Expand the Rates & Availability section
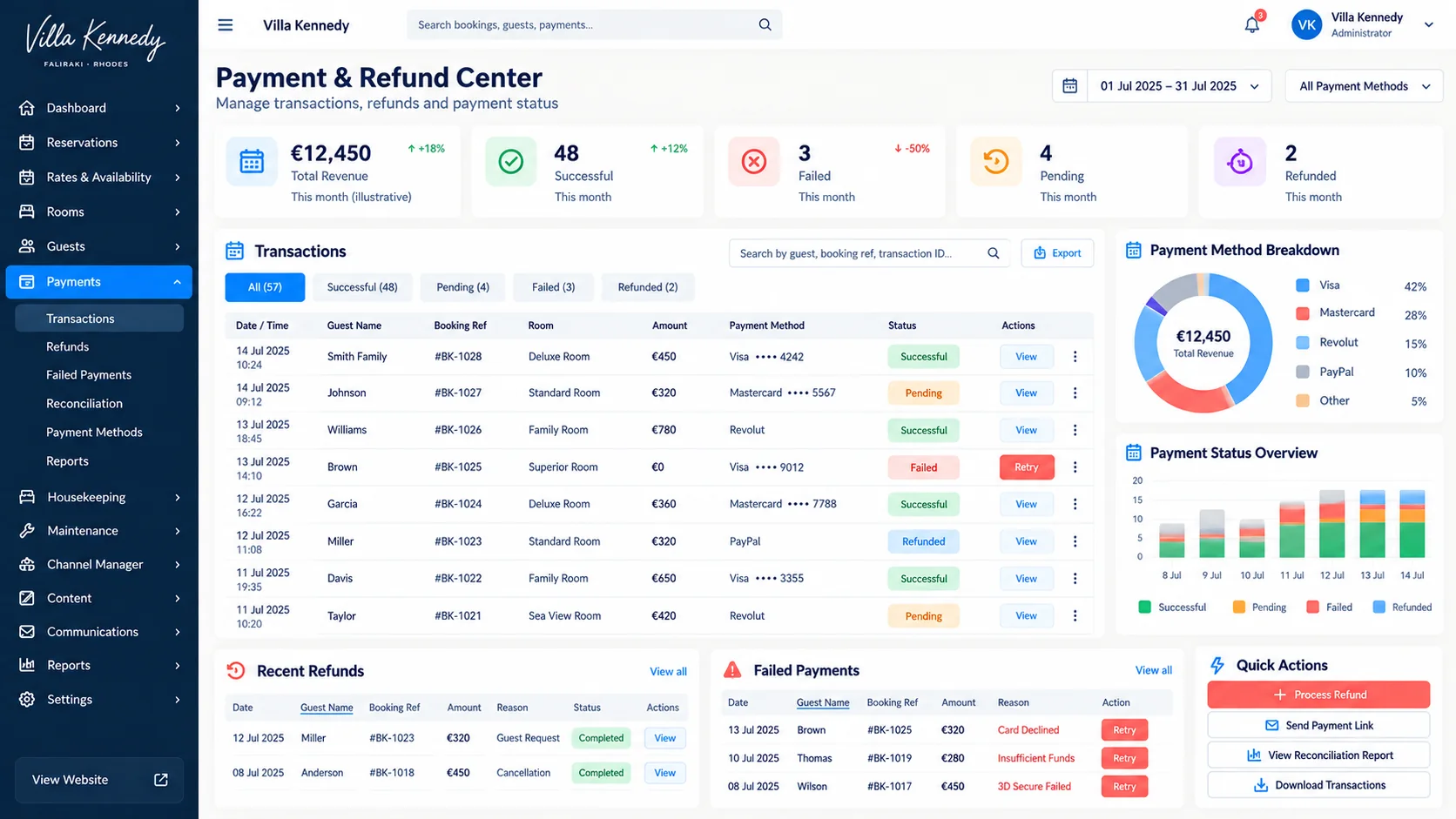The width and height of the screenshot is (1456, 819). click(x=177, y=178)
